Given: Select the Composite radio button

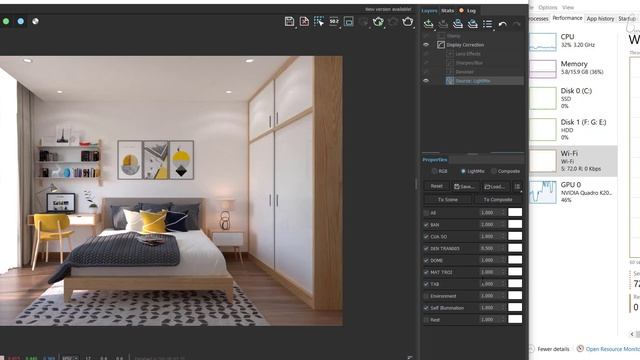Looking at the screenshot, I should (494, 171).
